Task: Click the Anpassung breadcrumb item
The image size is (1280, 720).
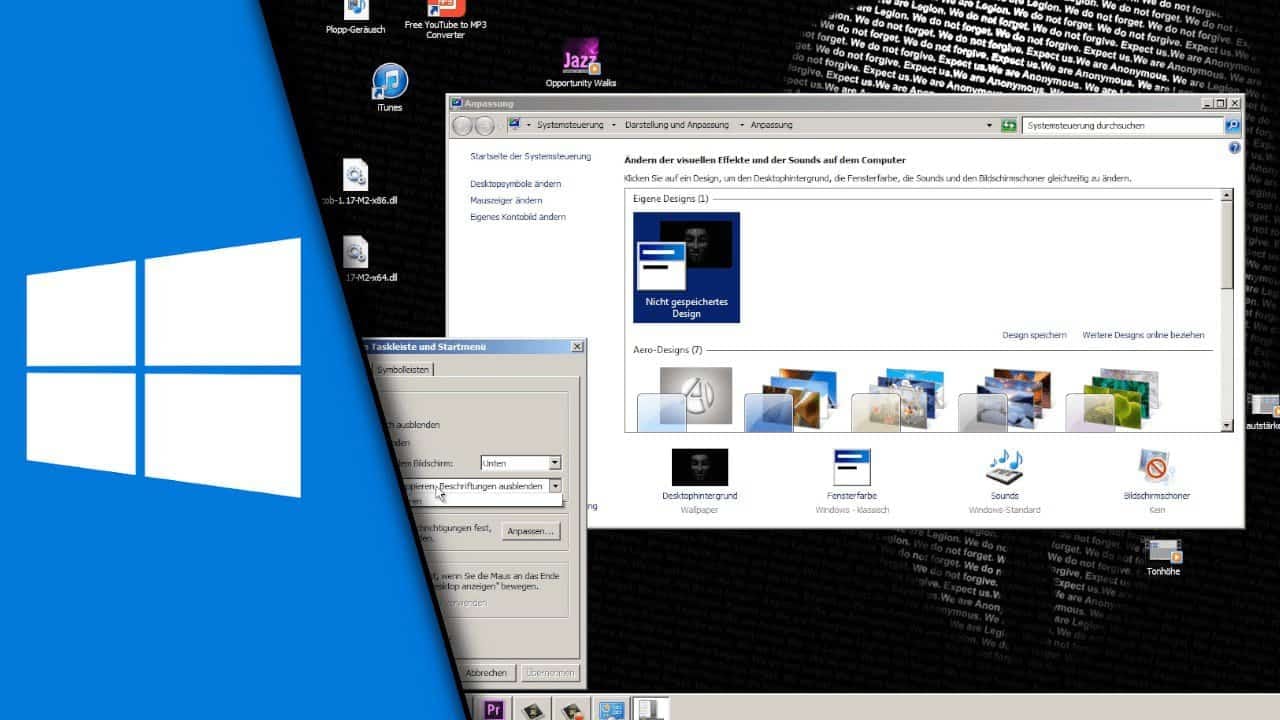Action: coord(771,126)
